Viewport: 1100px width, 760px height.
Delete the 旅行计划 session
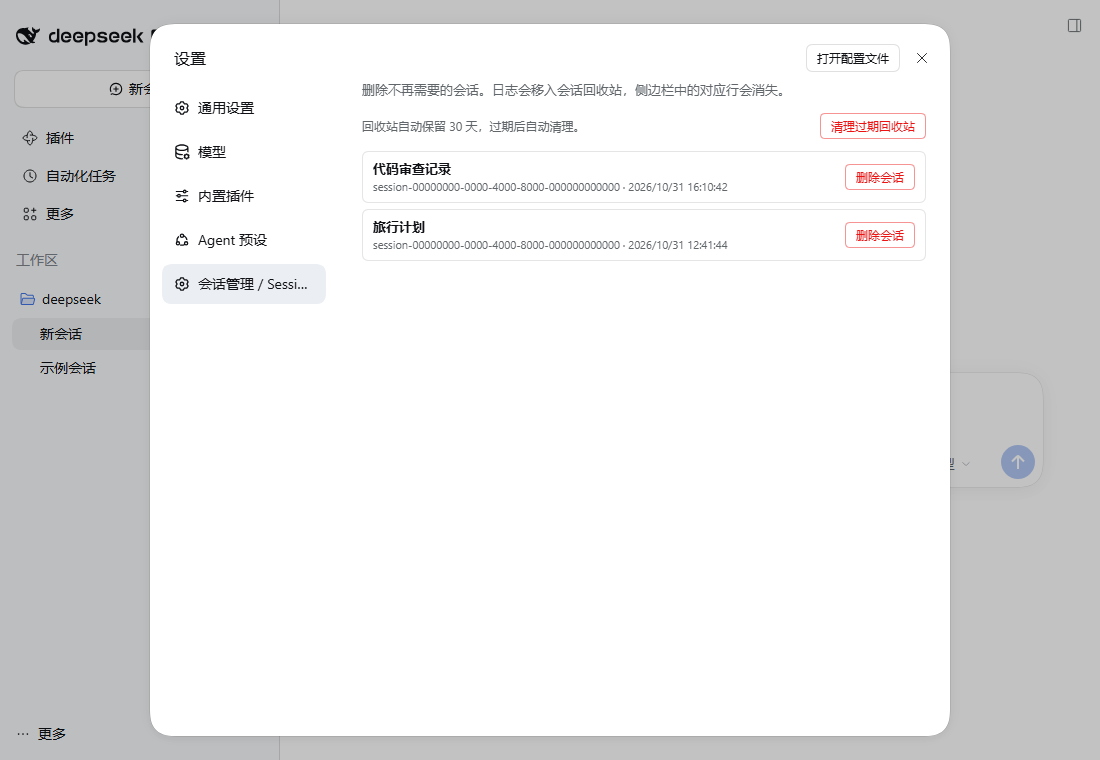pyautogui.click(x=880, y=235)
